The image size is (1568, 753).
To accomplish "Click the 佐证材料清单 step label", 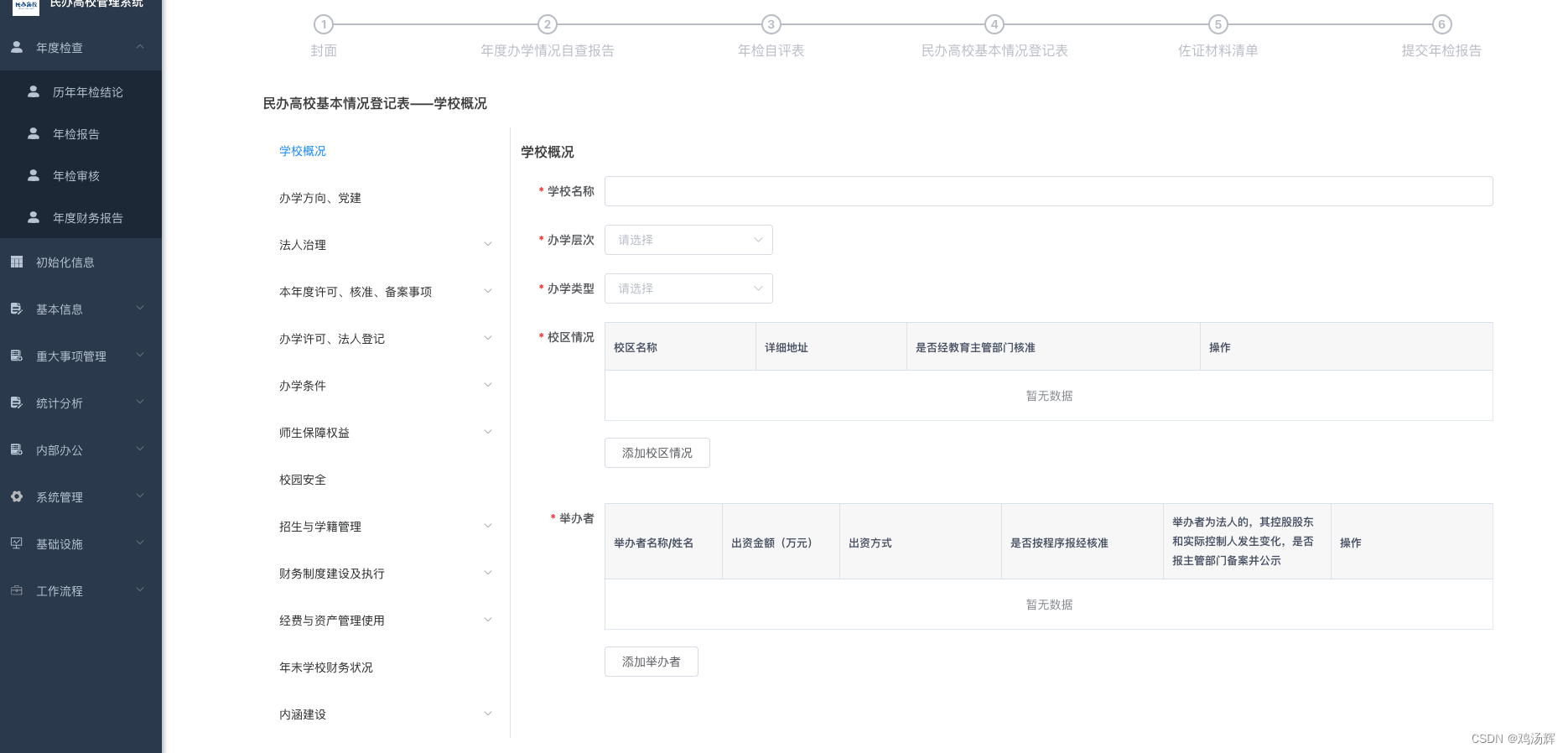I will [x=1218, y=51].
